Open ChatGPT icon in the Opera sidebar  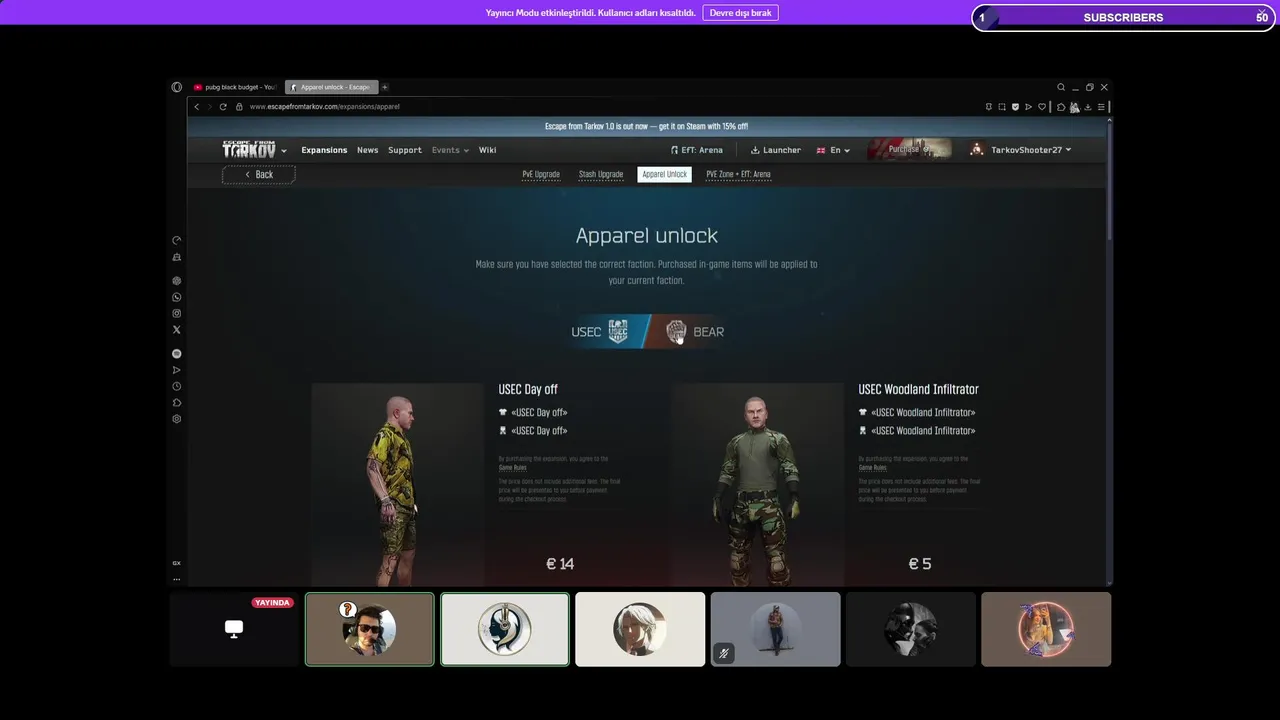pos(177,281)
